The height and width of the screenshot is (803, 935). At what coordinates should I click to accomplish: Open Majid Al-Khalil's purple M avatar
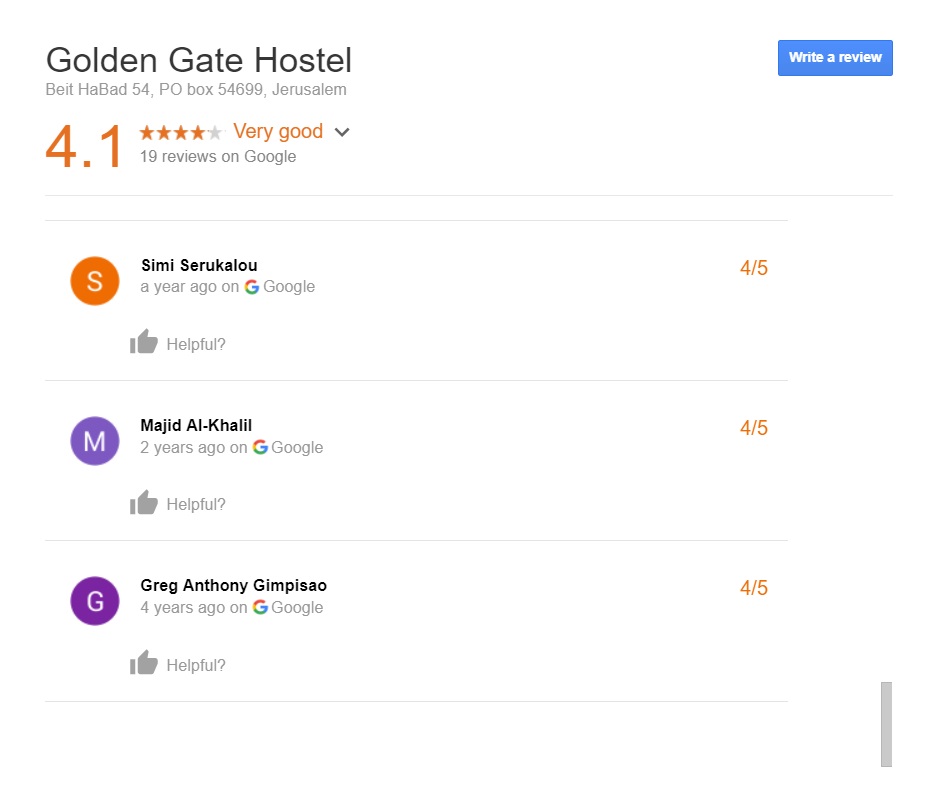[x=95, y=441]
